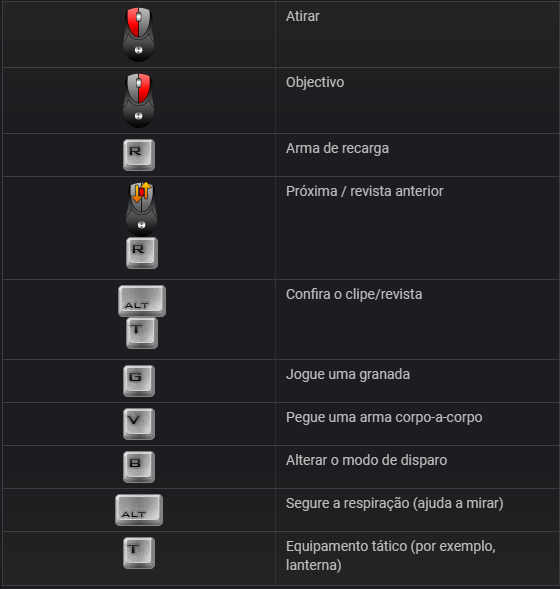Select the Atirar label text
This screenshot has width=560, height=589.
(x=303, y=16)
